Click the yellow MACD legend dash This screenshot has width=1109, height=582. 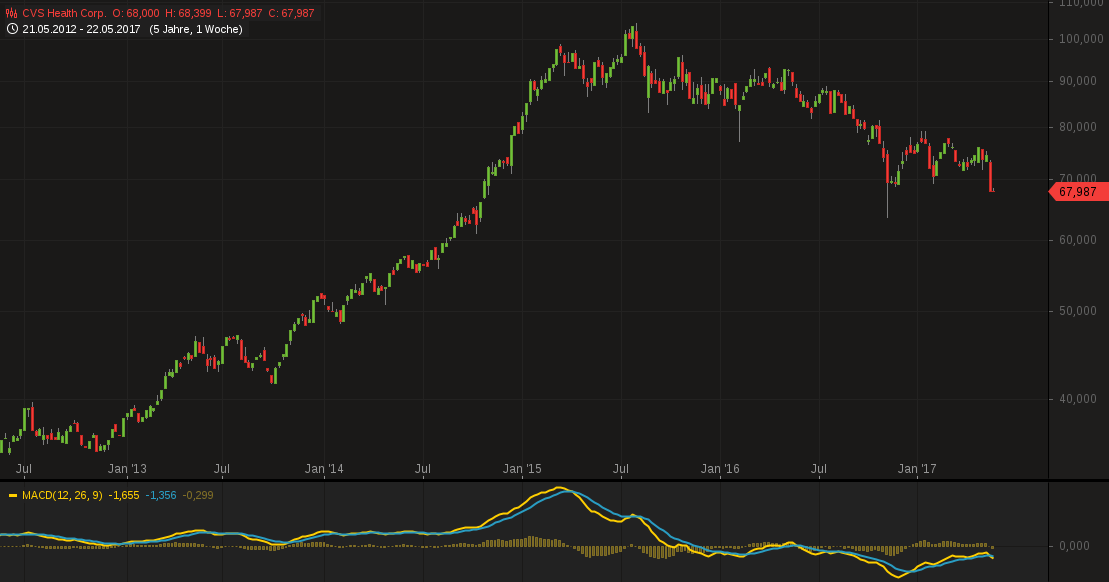pyautogui.click(x=13, y=495)
